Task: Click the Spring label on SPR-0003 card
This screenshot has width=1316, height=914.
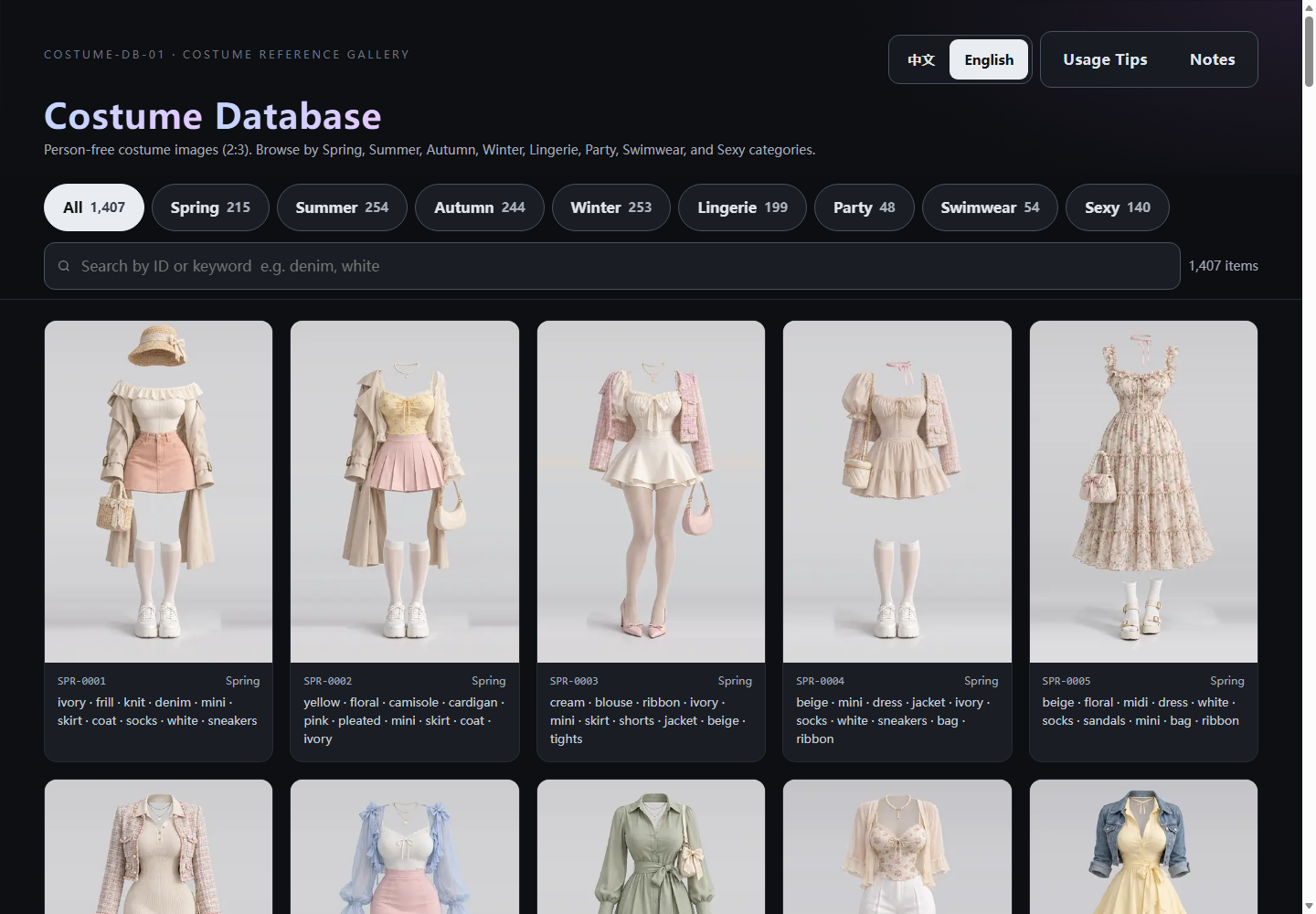Action: coord(735,681)
